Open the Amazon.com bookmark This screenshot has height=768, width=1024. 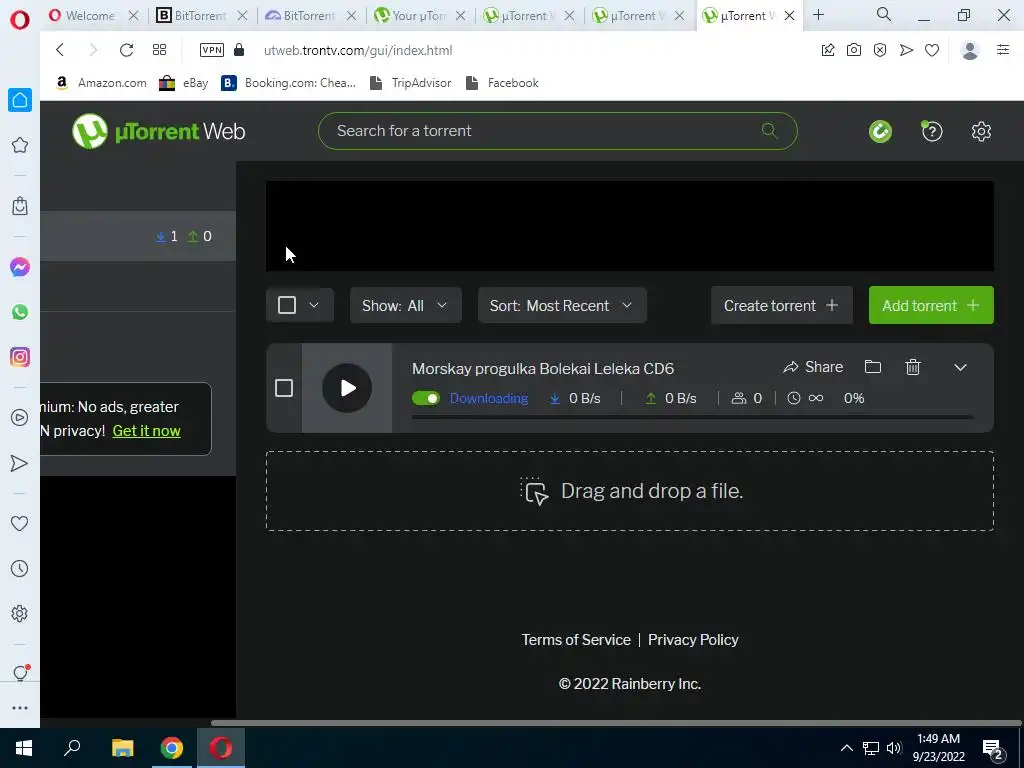(101, 83)
